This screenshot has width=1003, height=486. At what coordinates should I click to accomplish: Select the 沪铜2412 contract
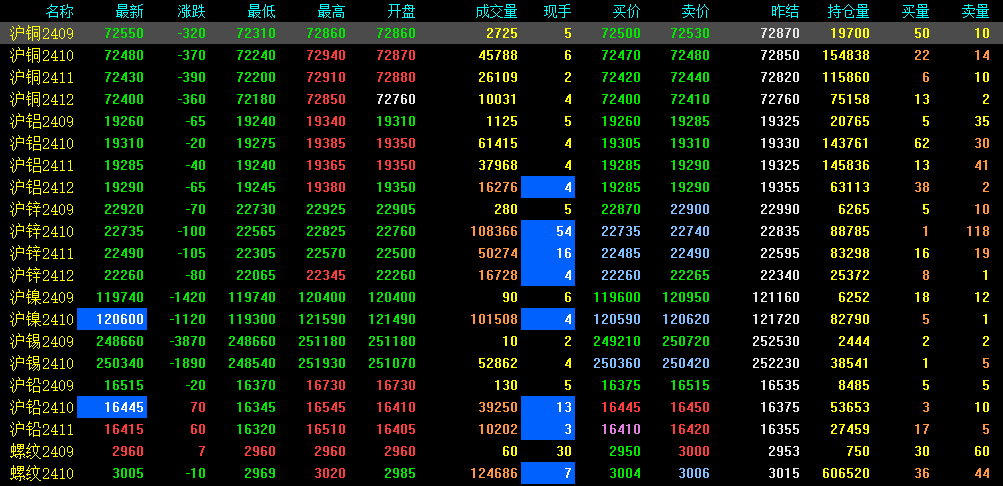click(42, 100)
